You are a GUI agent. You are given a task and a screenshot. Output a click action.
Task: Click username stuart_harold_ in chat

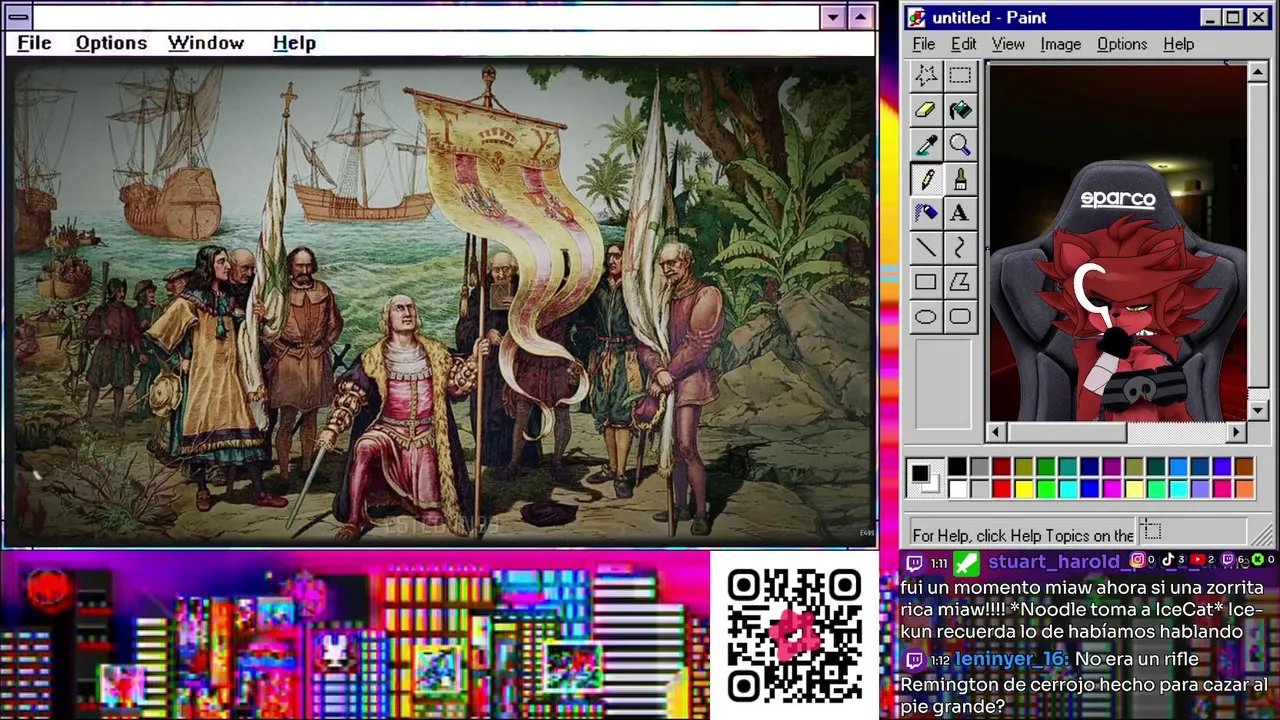click(x=1056, y=562)
